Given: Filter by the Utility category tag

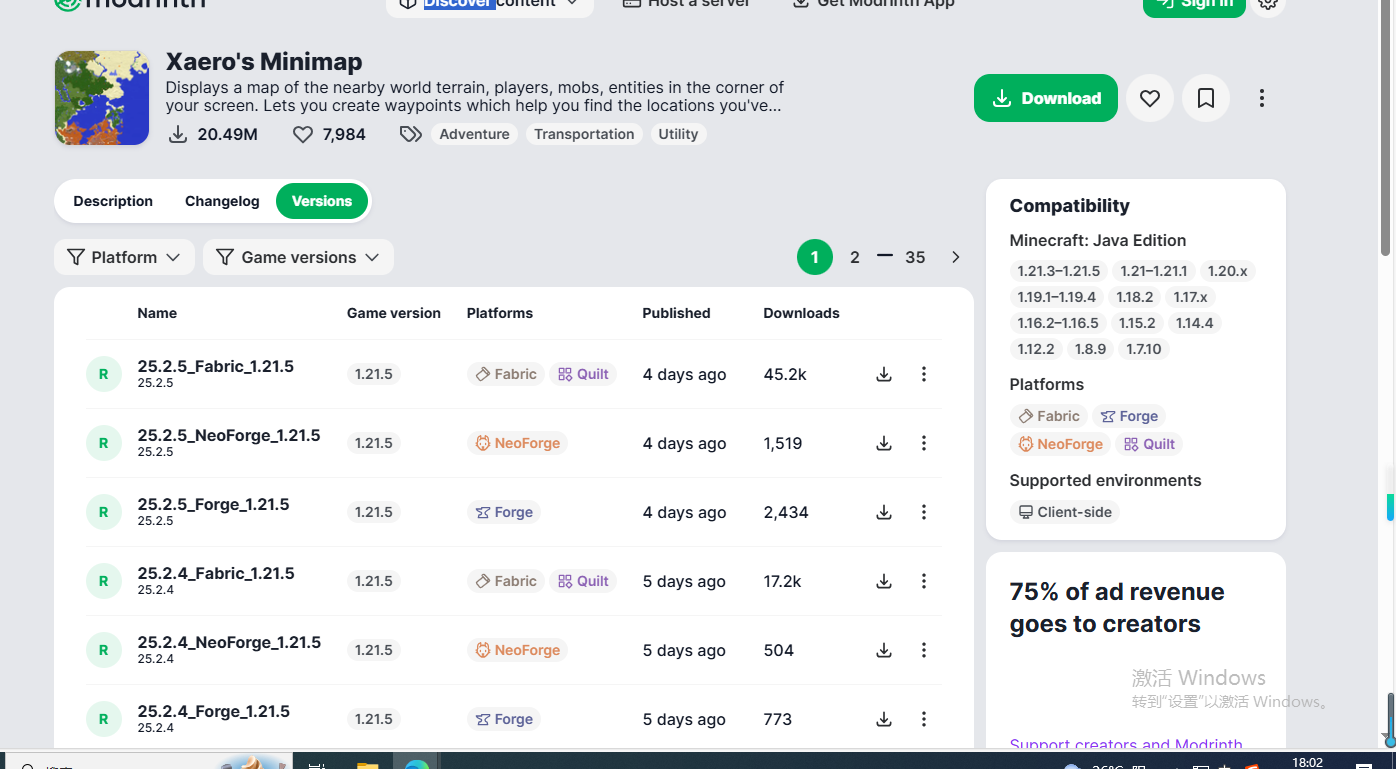Looking at the screenshot, I should click(678, 134).
